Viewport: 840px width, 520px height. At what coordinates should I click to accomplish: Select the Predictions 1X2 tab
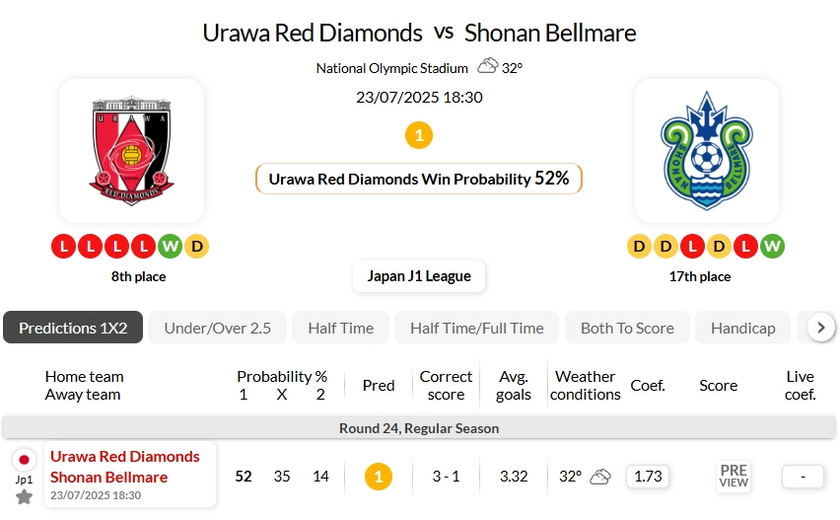pyautogui.click(x=73, y=328)
